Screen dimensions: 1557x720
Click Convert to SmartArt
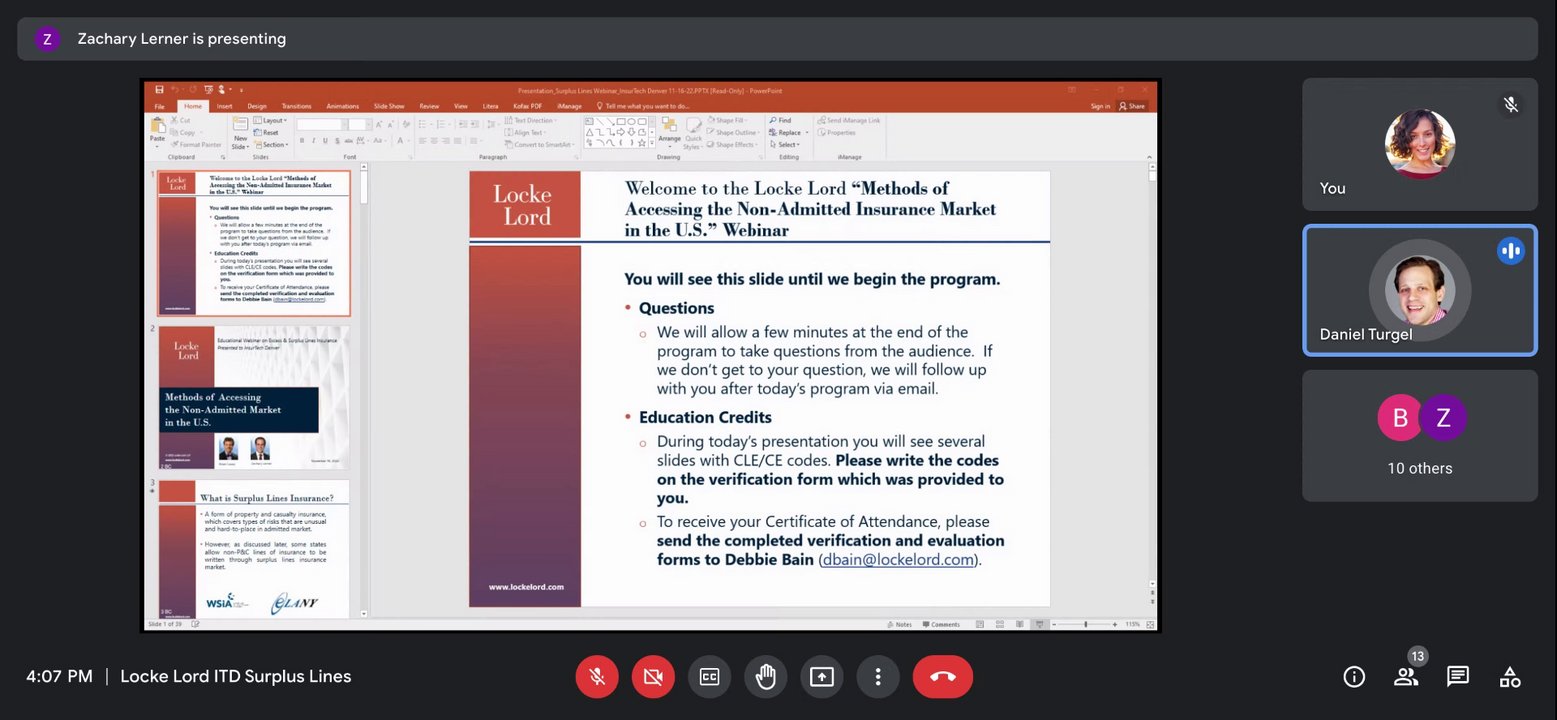click(540, 145)
